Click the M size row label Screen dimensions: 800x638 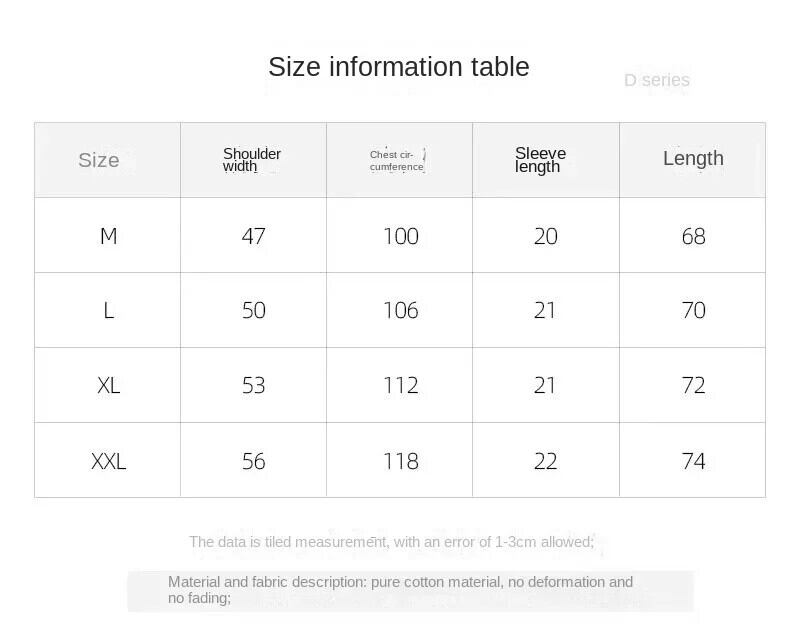coord(108,236)
